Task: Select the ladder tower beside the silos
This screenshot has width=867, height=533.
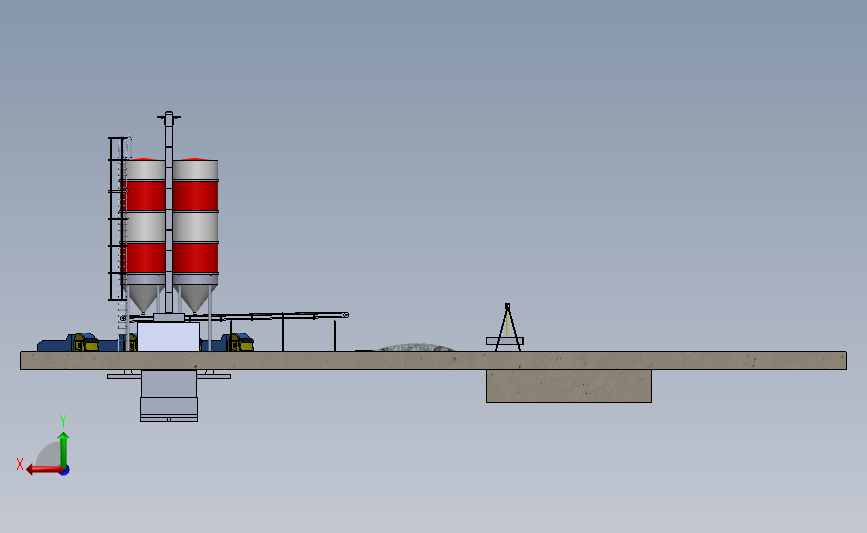Action: tap(117, 218)
